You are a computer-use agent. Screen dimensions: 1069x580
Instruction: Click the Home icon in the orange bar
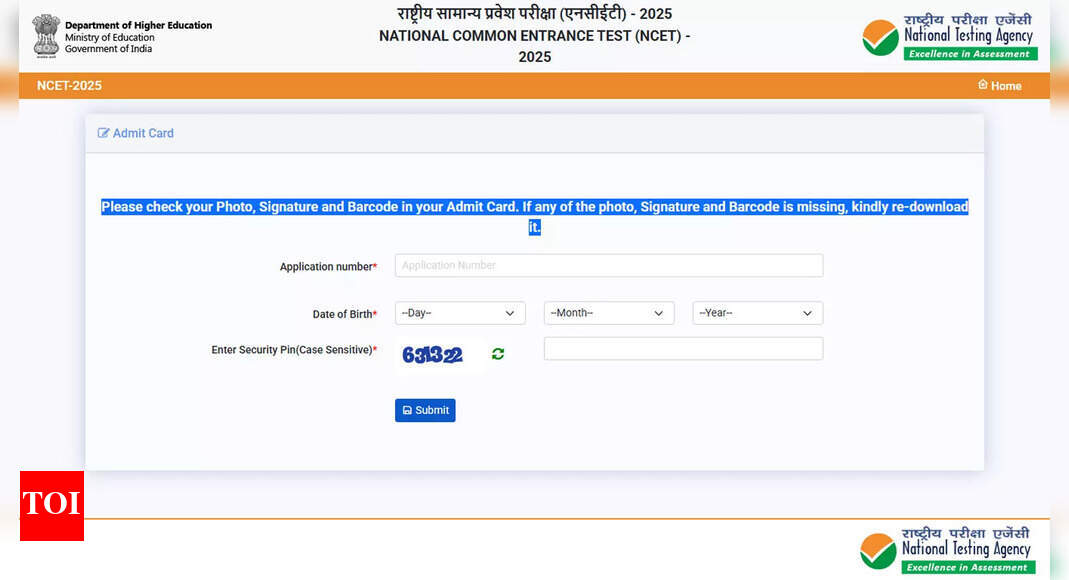[x=982, y=85]
